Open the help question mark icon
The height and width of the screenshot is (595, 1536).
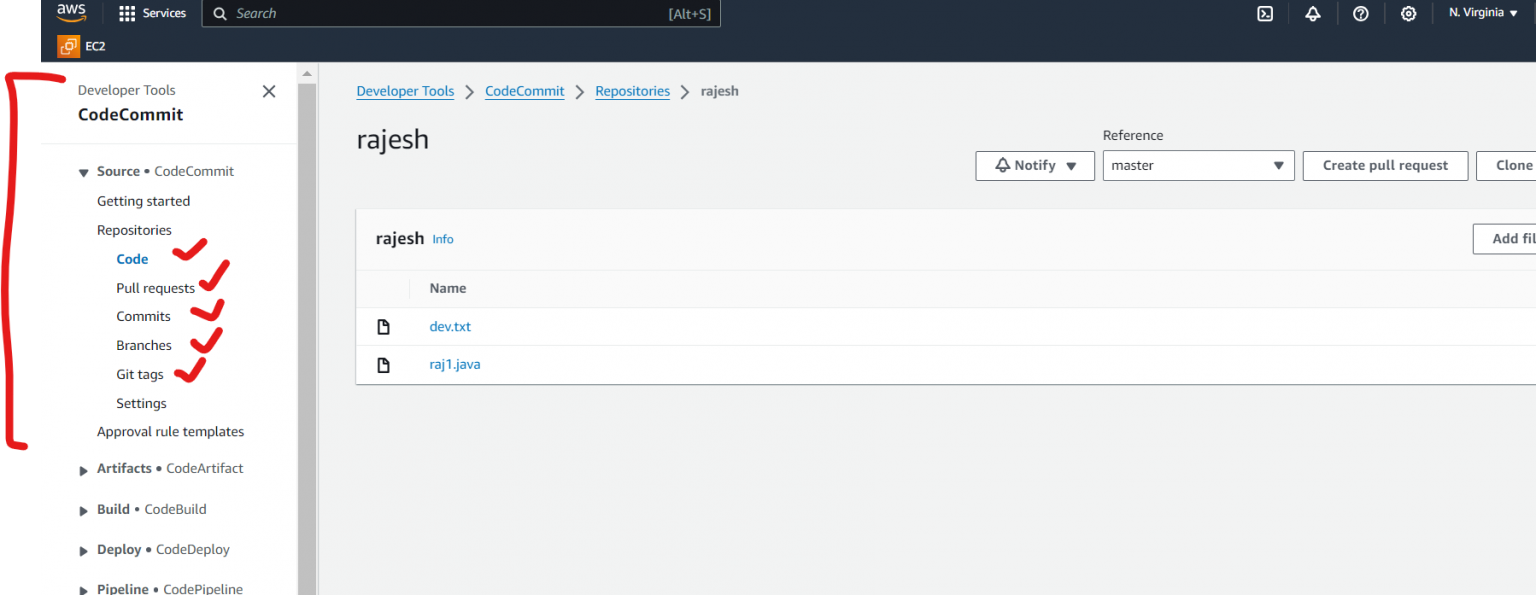1360,14
